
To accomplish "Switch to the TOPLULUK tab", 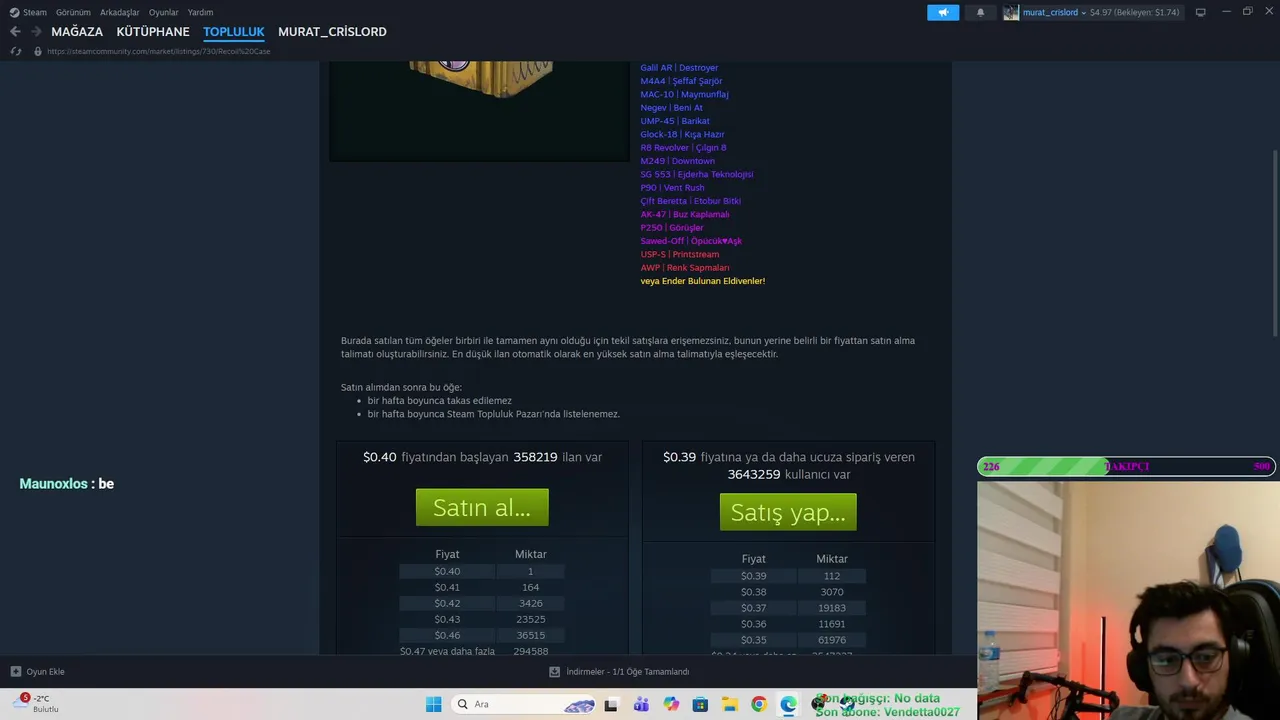I will pos(234,32).
